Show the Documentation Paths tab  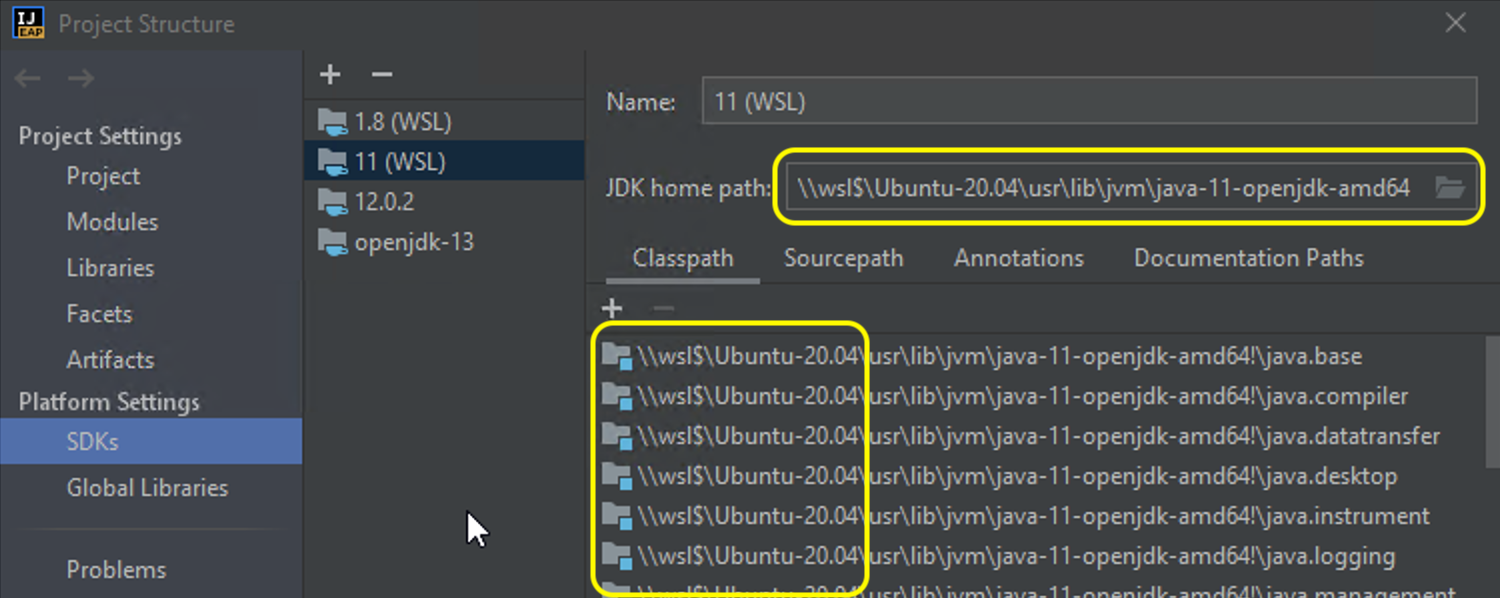pos(1249,258)
